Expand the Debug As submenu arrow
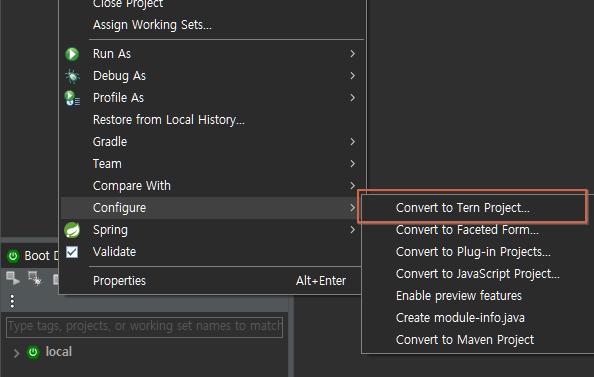 click(352, 76)
